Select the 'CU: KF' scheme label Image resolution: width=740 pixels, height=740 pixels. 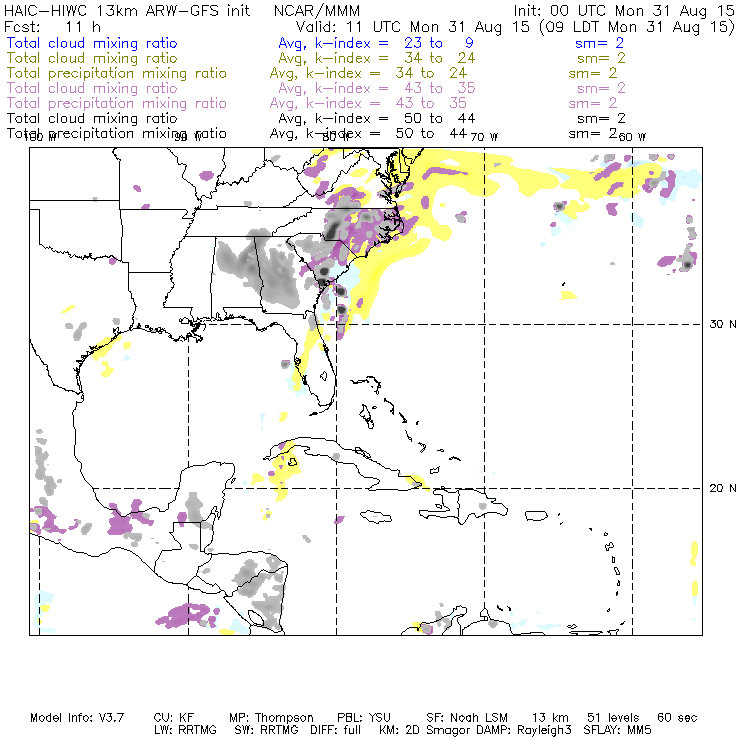(x=174, y=718)
